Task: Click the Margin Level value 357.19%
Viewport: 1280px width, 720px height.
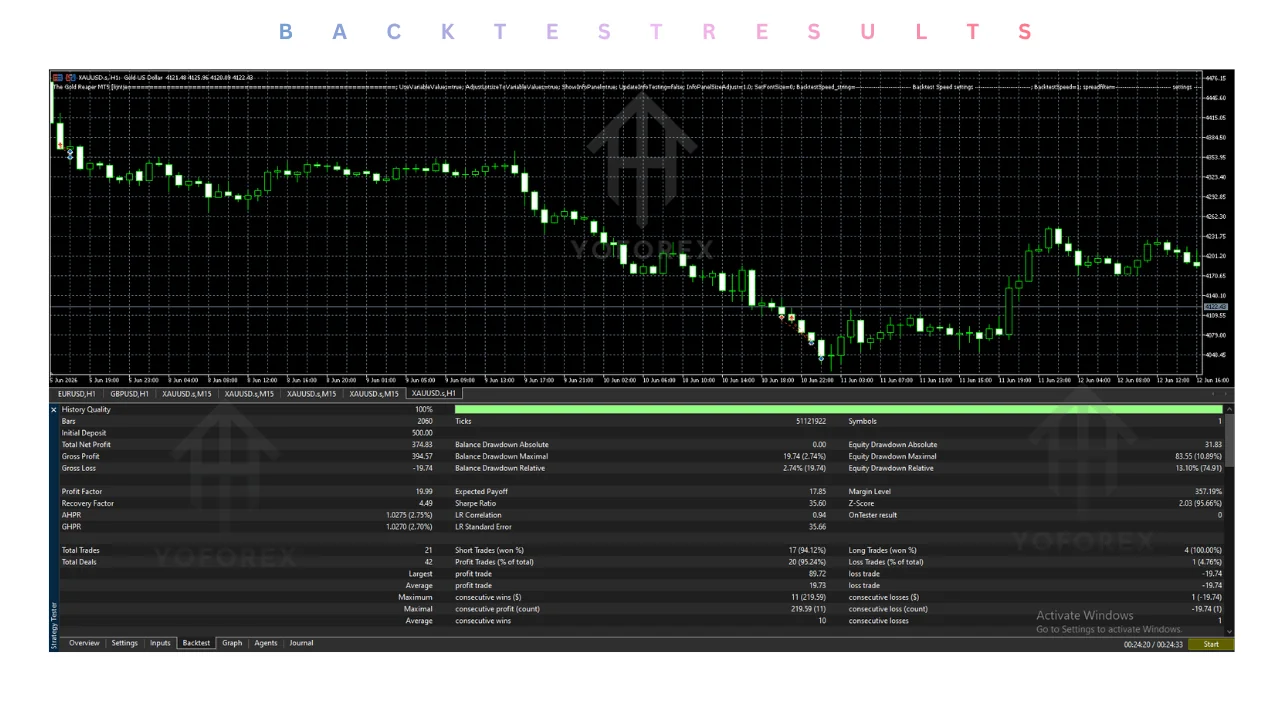Action: click(x=1208, y=492)
